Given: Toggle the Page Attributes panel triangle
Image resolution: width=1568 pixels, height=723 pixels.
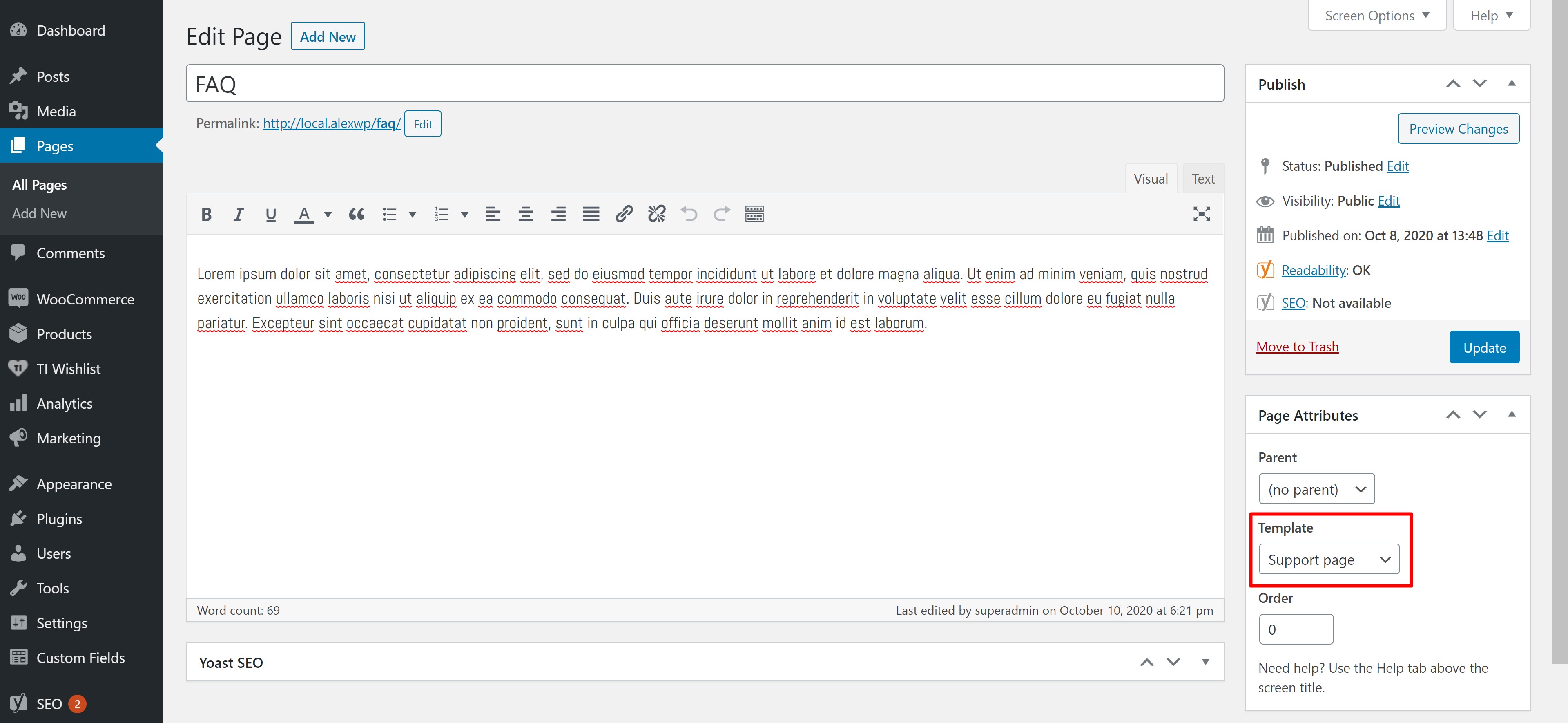Looking at the screenshot, I should coord(1511,415).
